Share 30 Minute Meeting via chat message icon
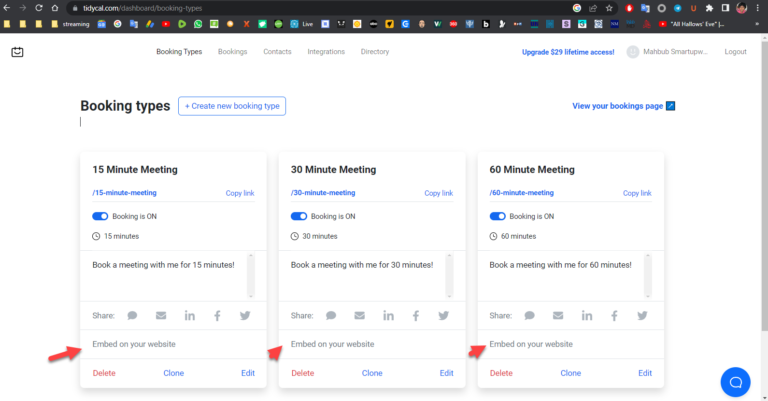Screen dimensions: 768x401 click(331, 316)
